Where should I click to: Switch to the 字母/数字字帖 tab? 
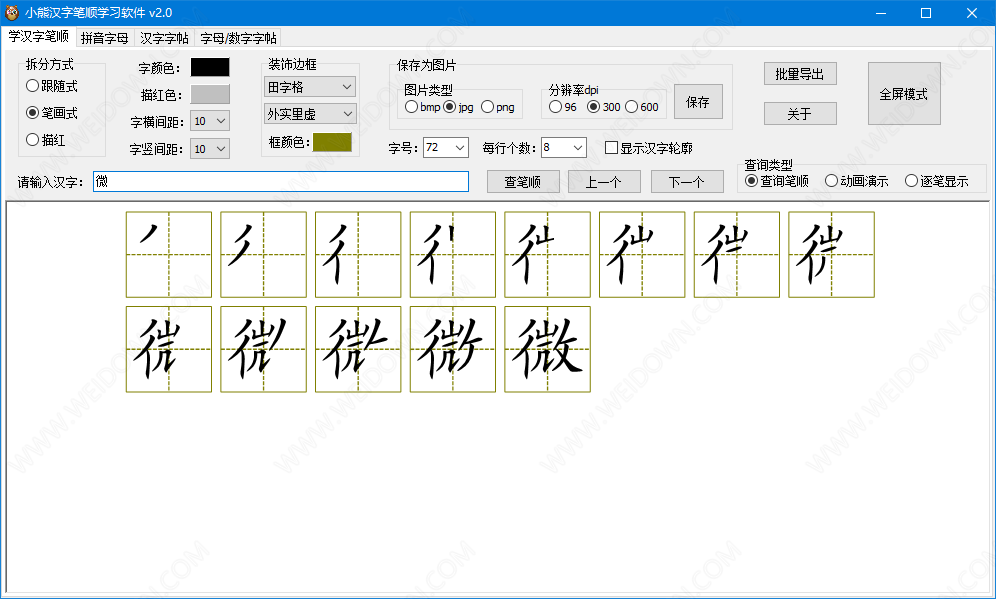(238, 38)
